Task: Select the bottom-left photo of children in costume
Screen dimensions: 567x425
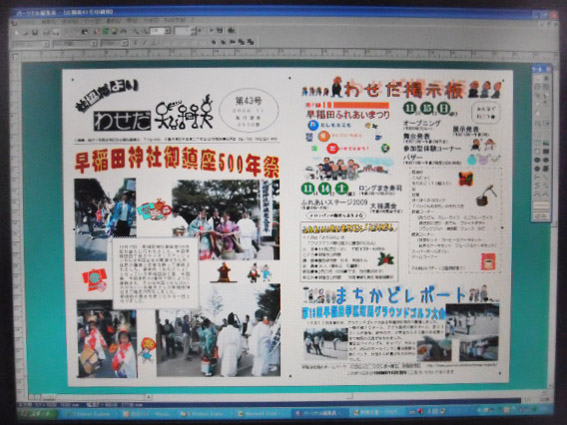Action: coord(107,339)
